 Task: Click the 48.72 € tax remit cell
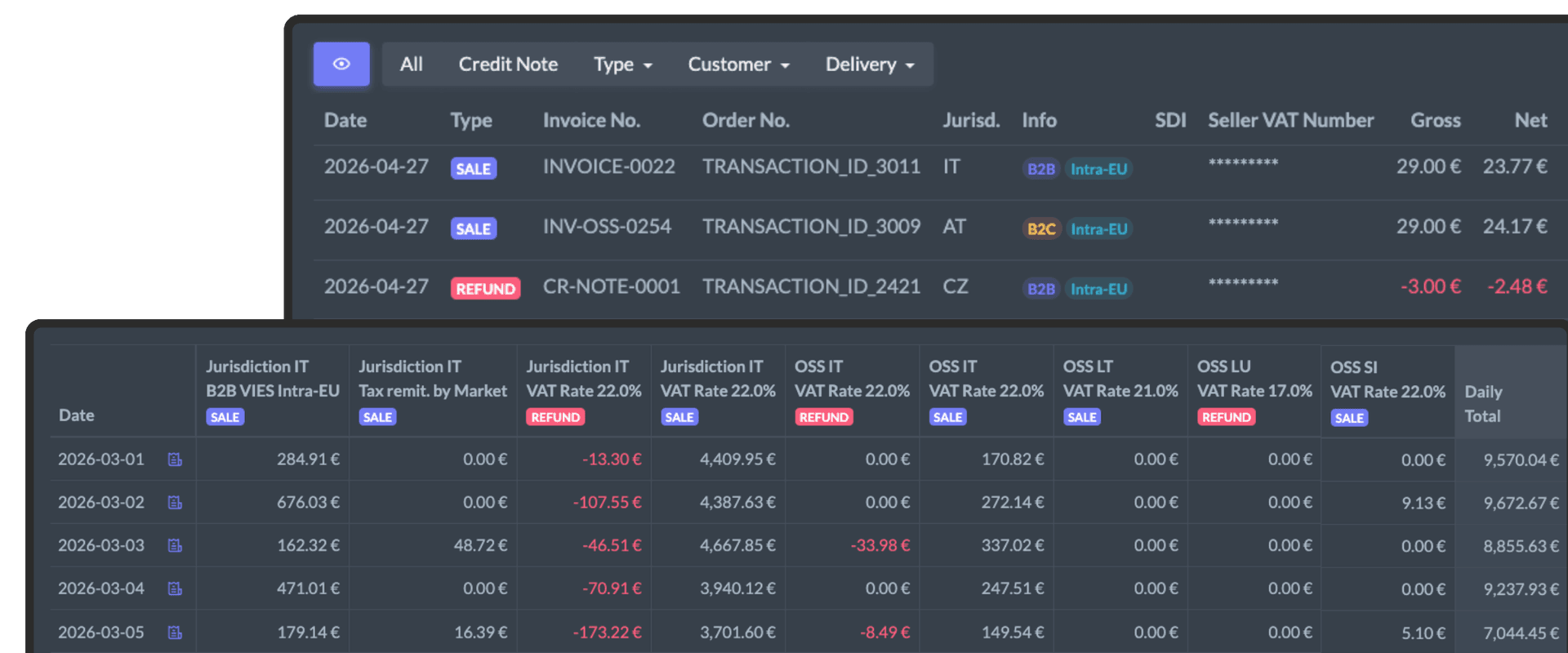pos(481,545)
